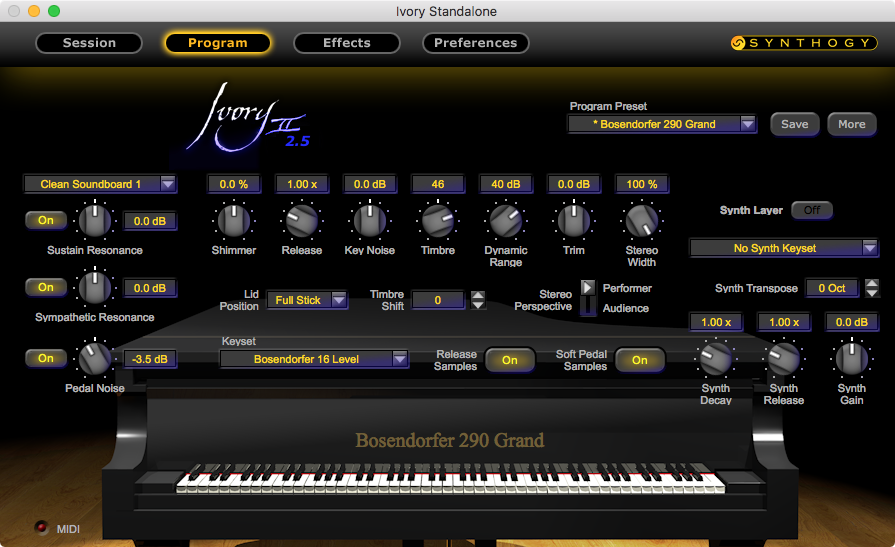The width and height of the screenshot is (895, 547).
Task: Click the Ivory II 2.5 logo
Action: pyautogui.click(x=248, y=118)
